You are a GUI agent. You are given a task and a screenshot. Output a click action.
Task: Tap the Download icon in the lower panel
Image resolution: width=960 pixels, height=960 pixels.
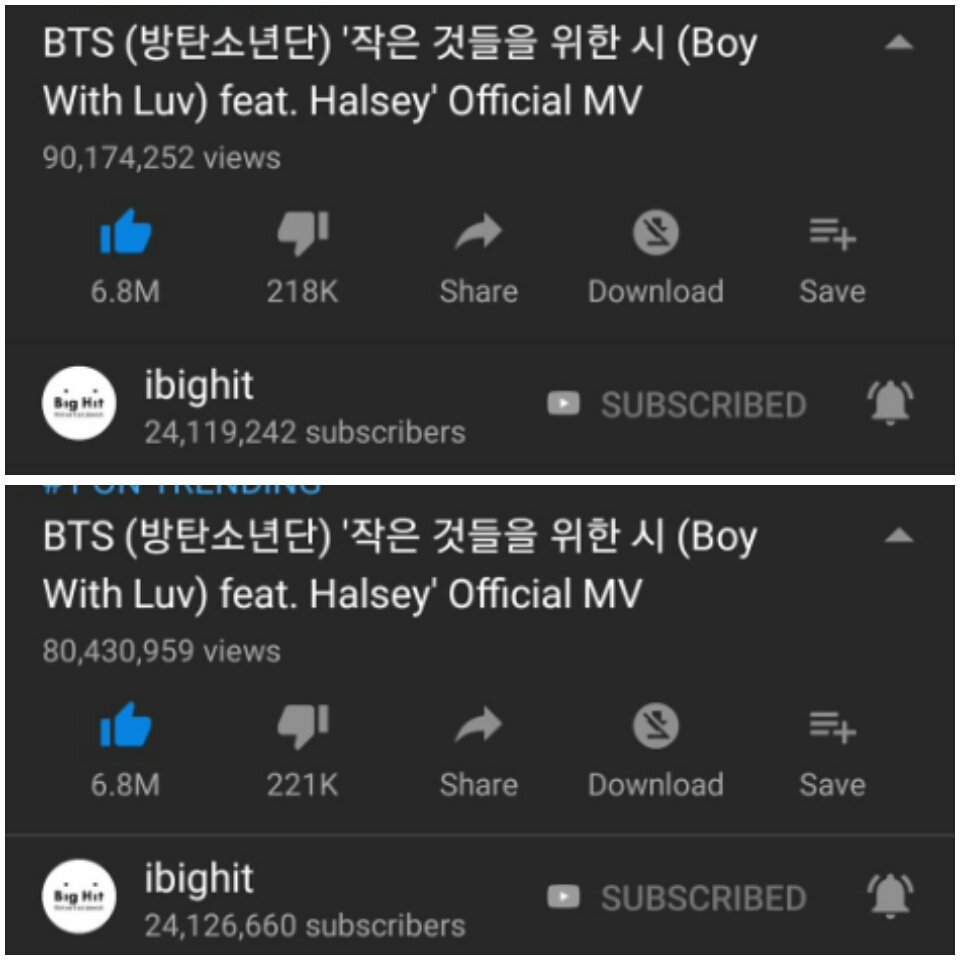click(x=655, y=726)
